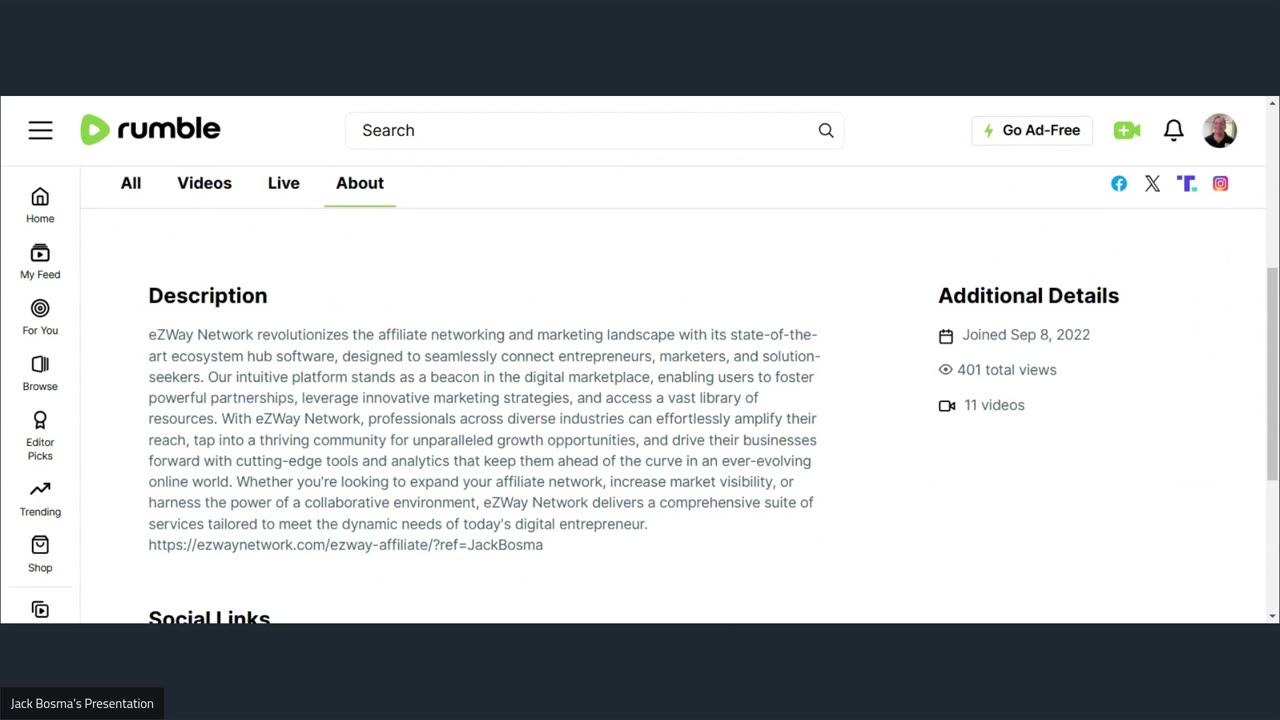Switch to the Live tab
Viewport: 1280px width, 720px height.
pos(284,183)
